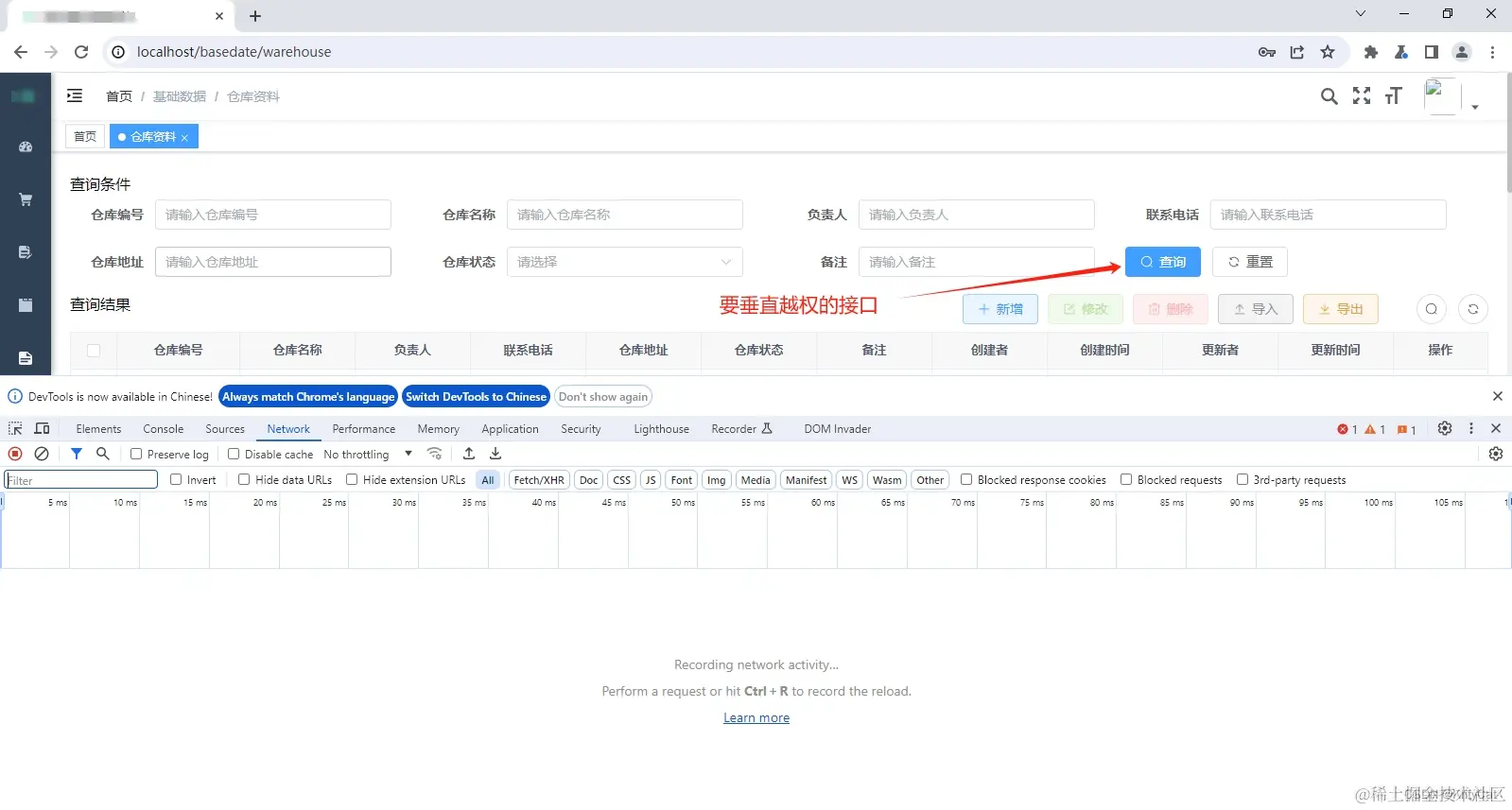Reload the page with refresh icon

coord(81,52)
